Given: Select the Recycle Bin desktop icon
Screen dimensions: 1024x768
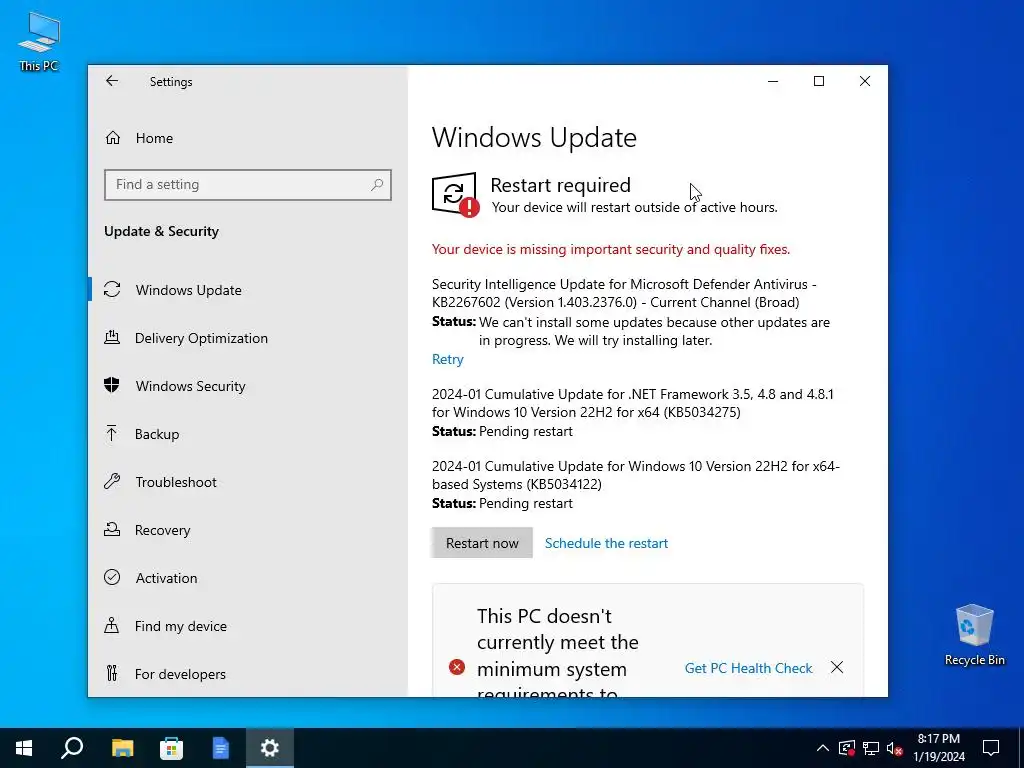Looking at the screenshot, I should click(x=974, y=635).
